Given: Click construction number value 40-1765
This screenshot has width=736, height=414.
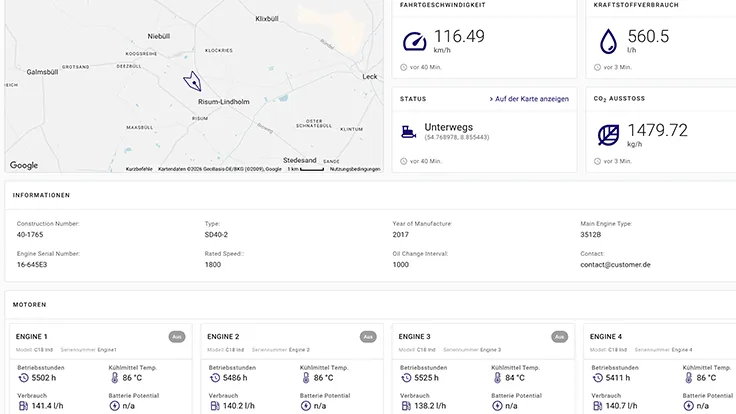Looking at the screenshot, I should pyautogui.click(x=30, y=235).
